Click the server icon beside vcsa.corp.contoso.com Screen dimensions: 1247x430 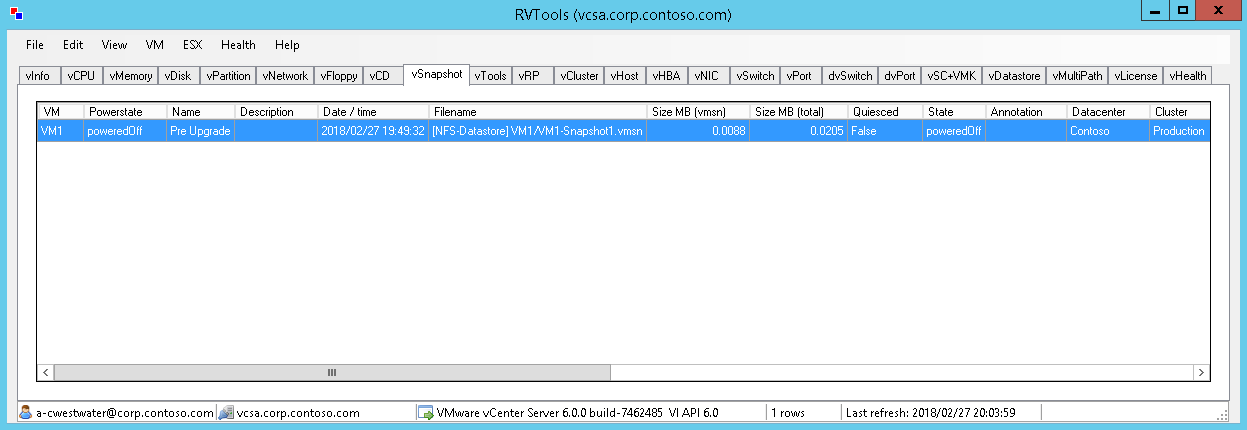pyautogui.click(x=226, y=412)
